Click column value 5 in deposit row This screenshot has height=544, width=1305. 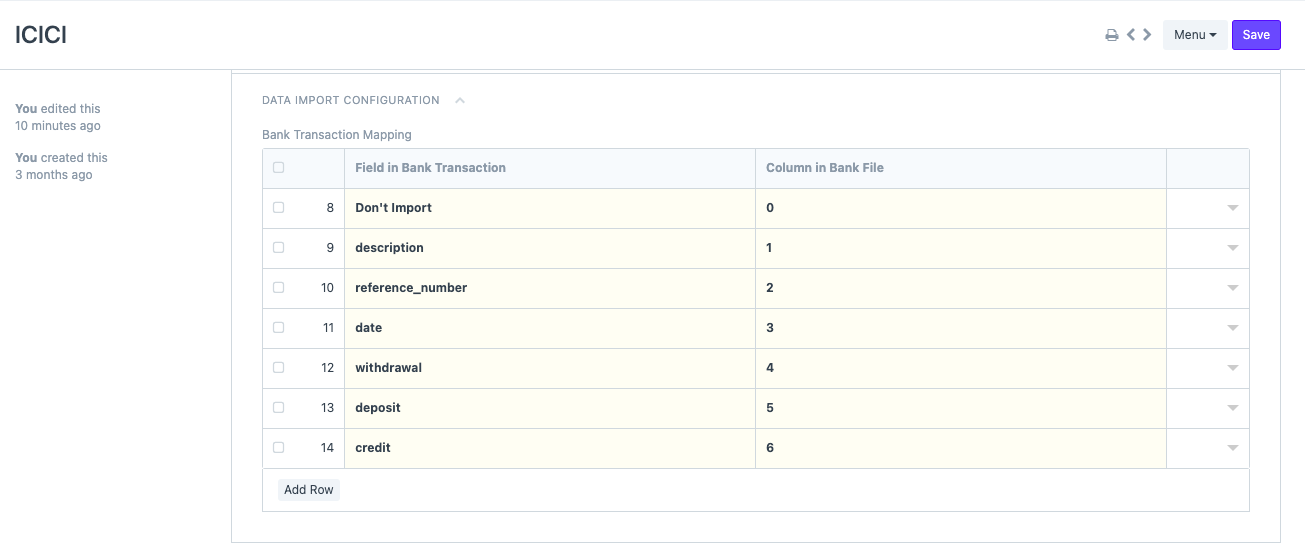960,408
